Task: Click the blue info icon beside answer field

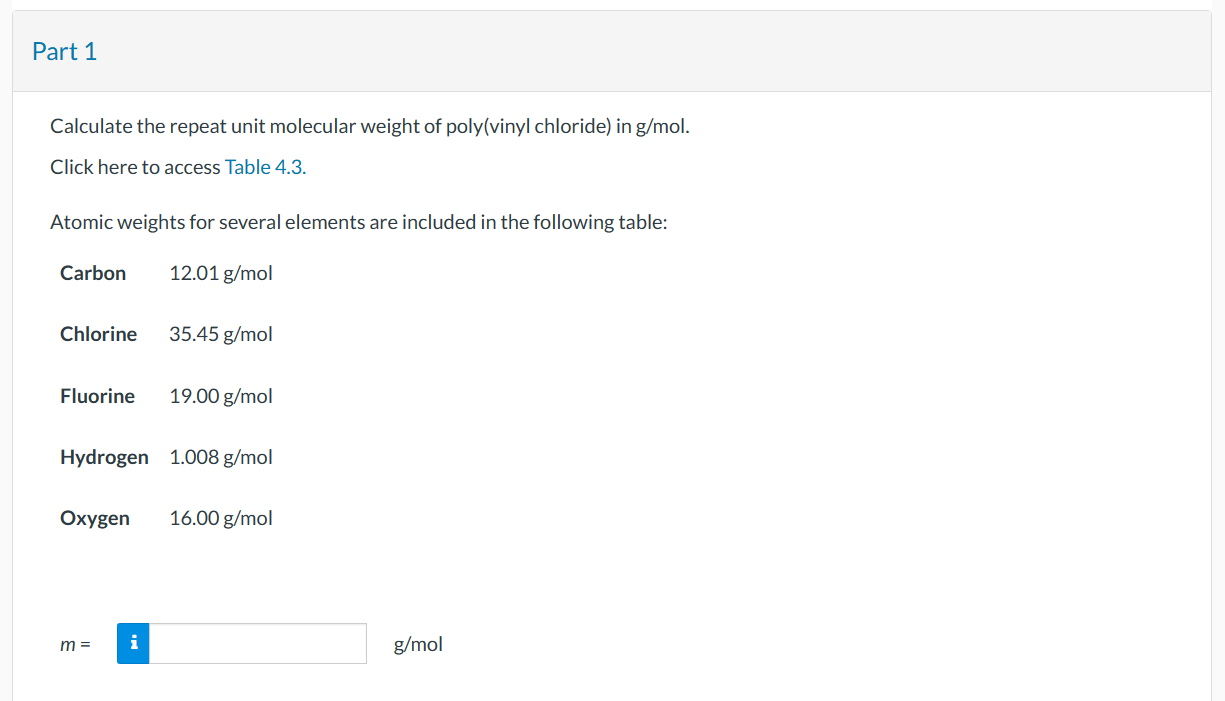Action: pyautogui.click(x=133, y=643)
